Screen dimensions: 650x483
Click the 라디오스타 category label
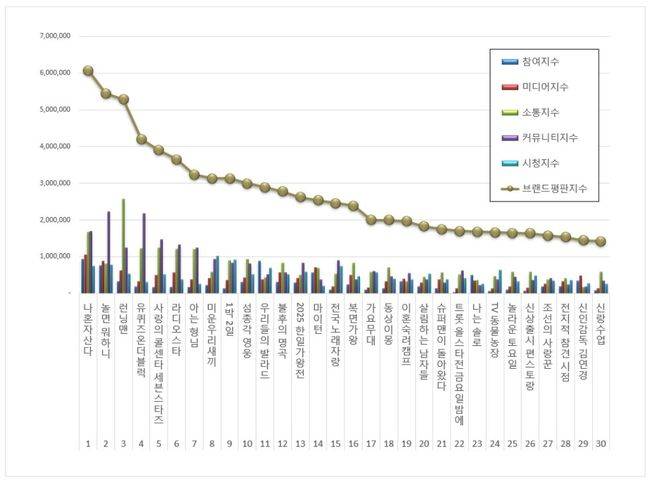(176, 326)
